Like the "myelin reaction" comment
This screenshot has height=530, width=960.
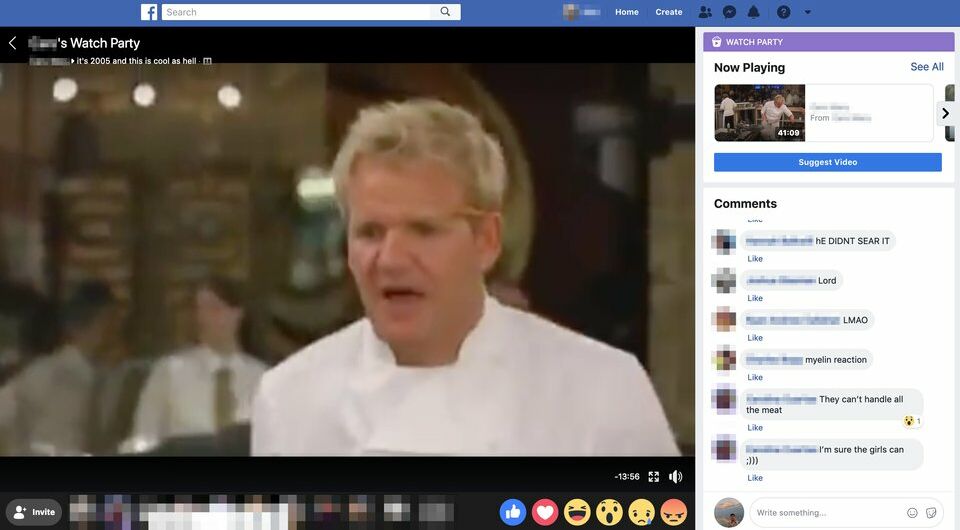(x=755, y=378)
